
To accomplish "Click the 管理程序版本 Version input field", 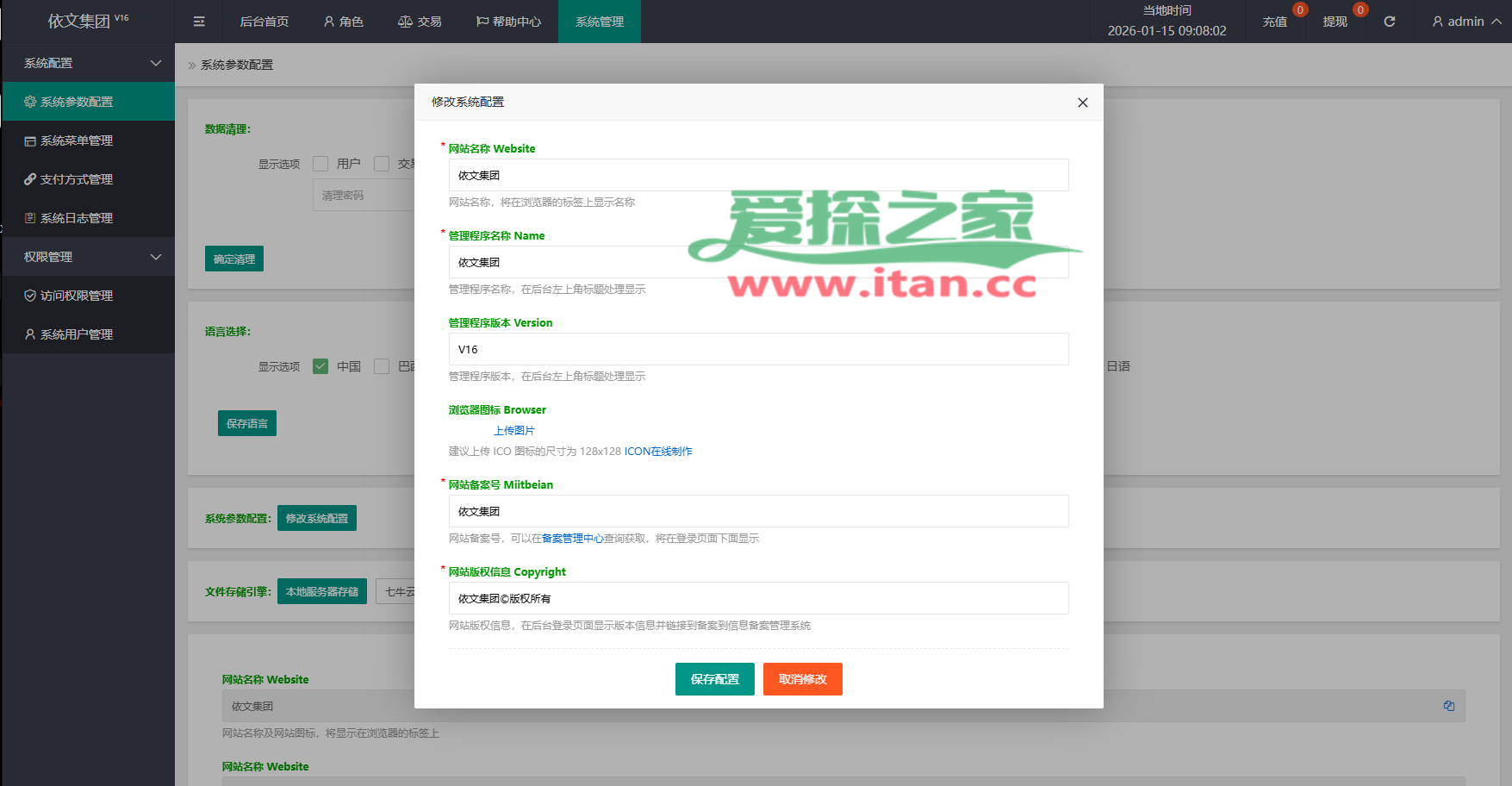I will [758, 349].
